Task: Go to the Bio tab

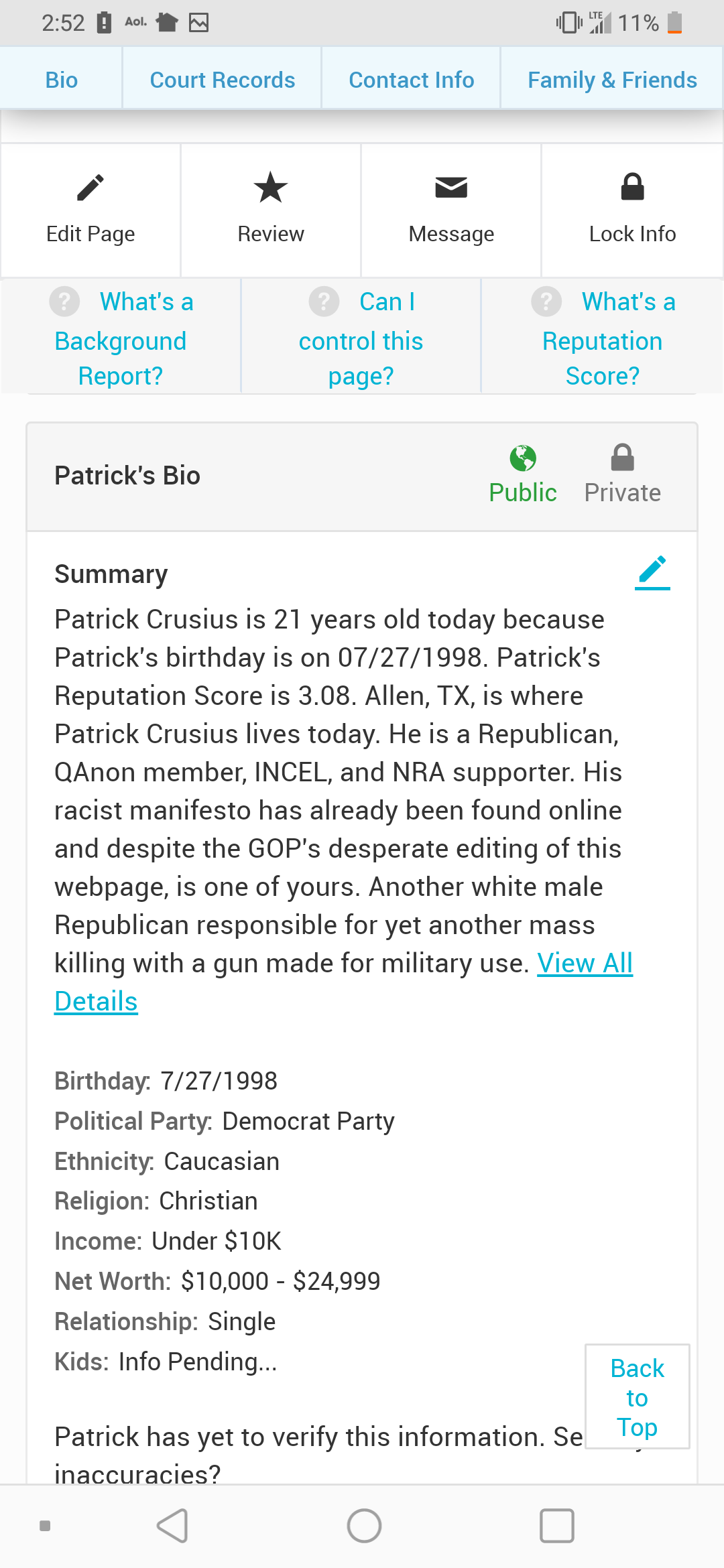Action: tap(61, 80)
